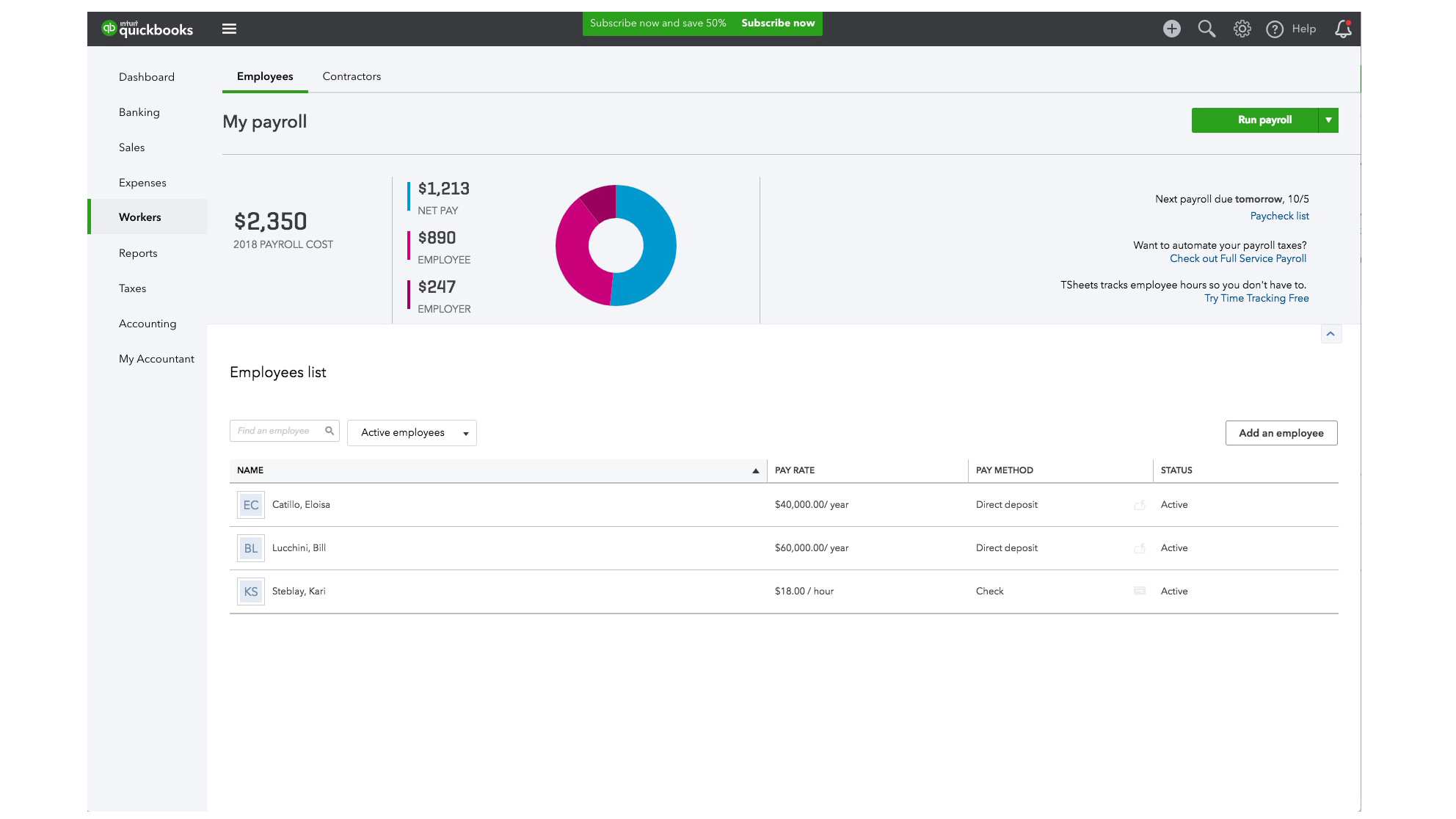Click the help question mark icon
This screenshot has height=819, width=1456.
[1275, 28]
